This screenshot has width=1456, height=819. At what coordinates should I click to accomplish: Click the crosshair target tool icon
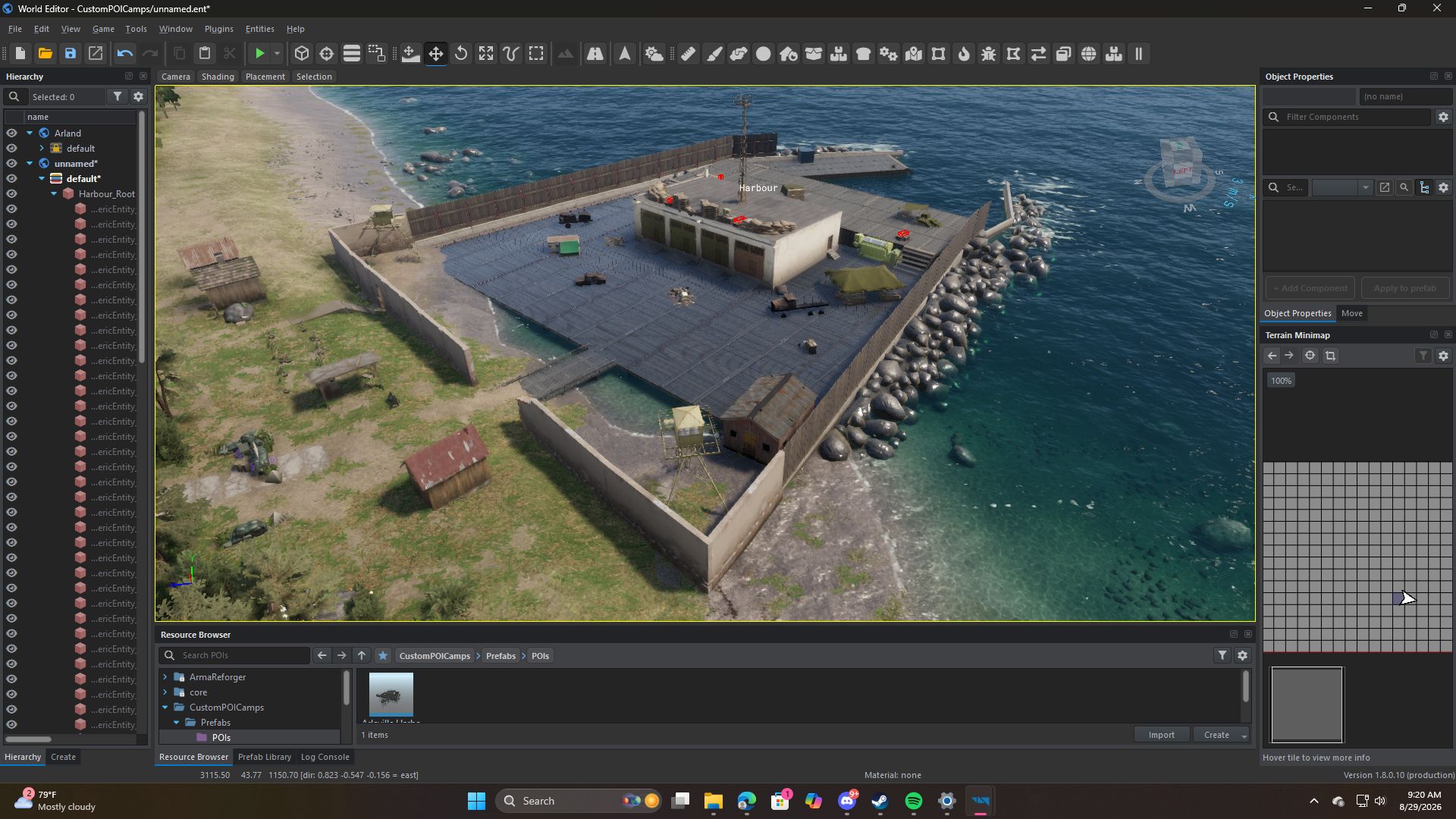327,54
